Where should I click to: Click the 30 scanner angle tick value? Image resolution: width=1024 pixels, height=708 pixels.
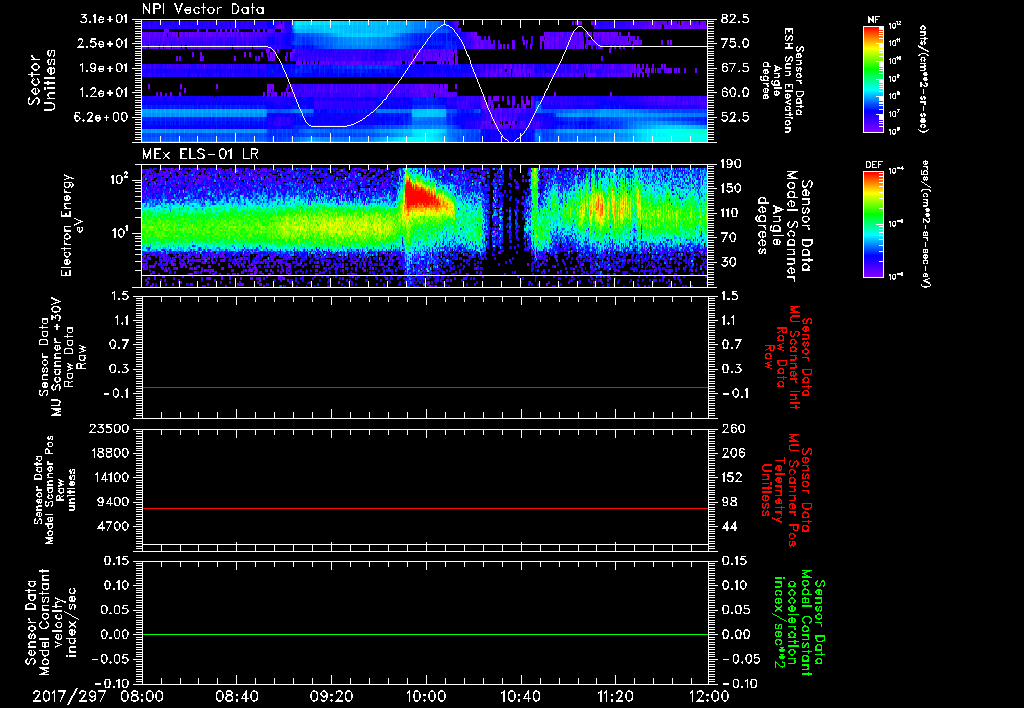point(728,262)
